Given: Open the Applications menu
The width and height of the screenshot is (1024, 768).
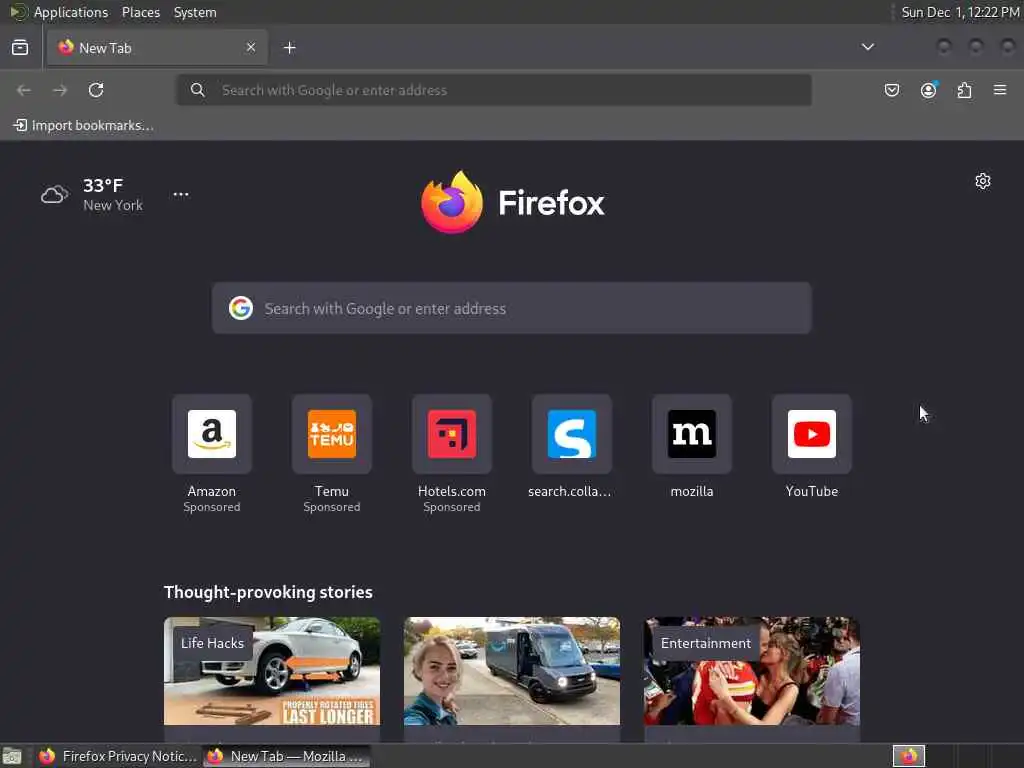Looking at the screenshot, I should [71, 12].
